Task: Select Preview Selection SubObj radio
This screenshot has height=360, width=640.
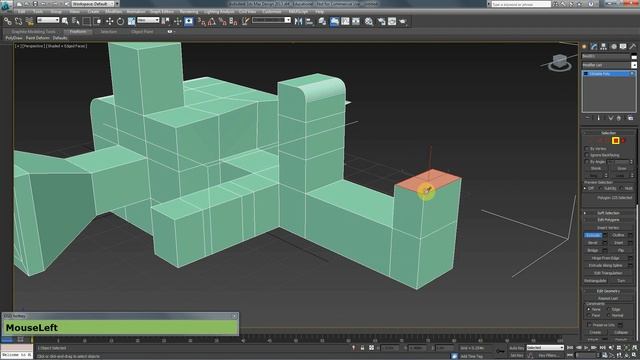Action: point(600,188)
